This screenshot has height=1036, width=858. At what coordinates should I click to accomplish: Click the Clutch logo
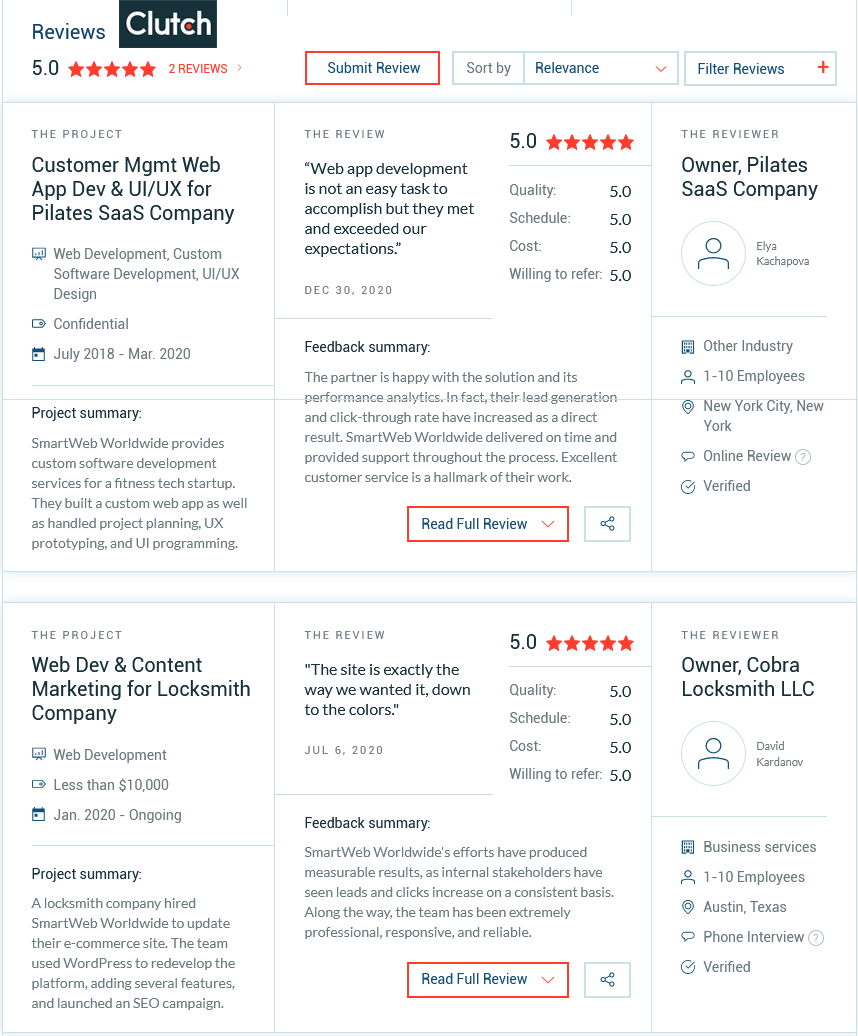coord(168,24)
